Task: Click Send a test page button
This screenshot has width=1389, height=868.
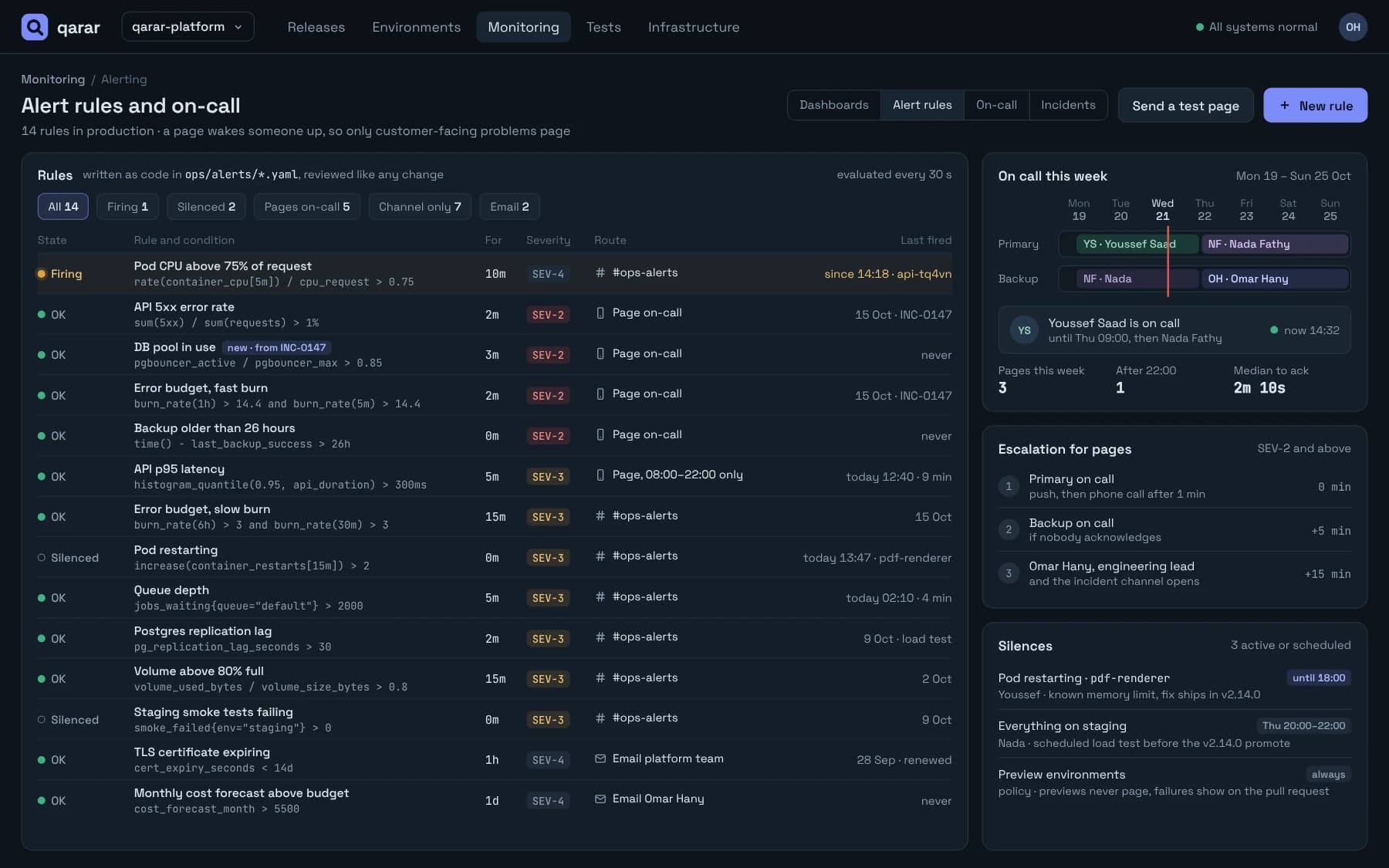Action: (1185, 106)
